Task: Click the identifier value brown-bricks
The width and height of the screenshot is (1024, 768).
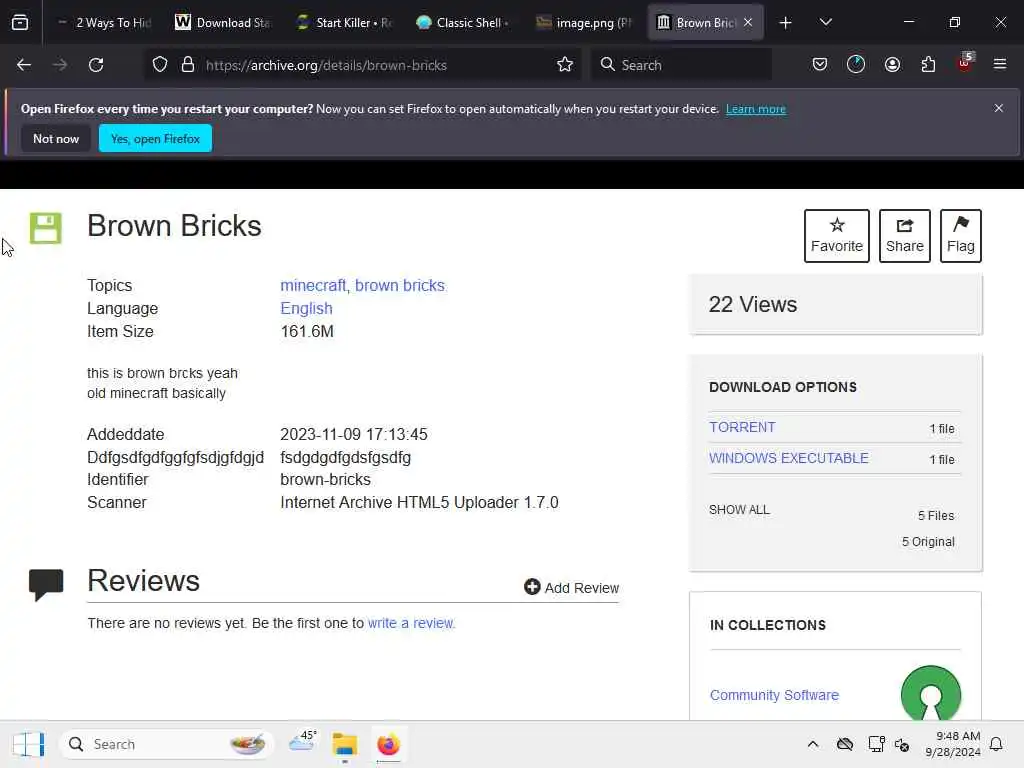Action: pos(325,479)
